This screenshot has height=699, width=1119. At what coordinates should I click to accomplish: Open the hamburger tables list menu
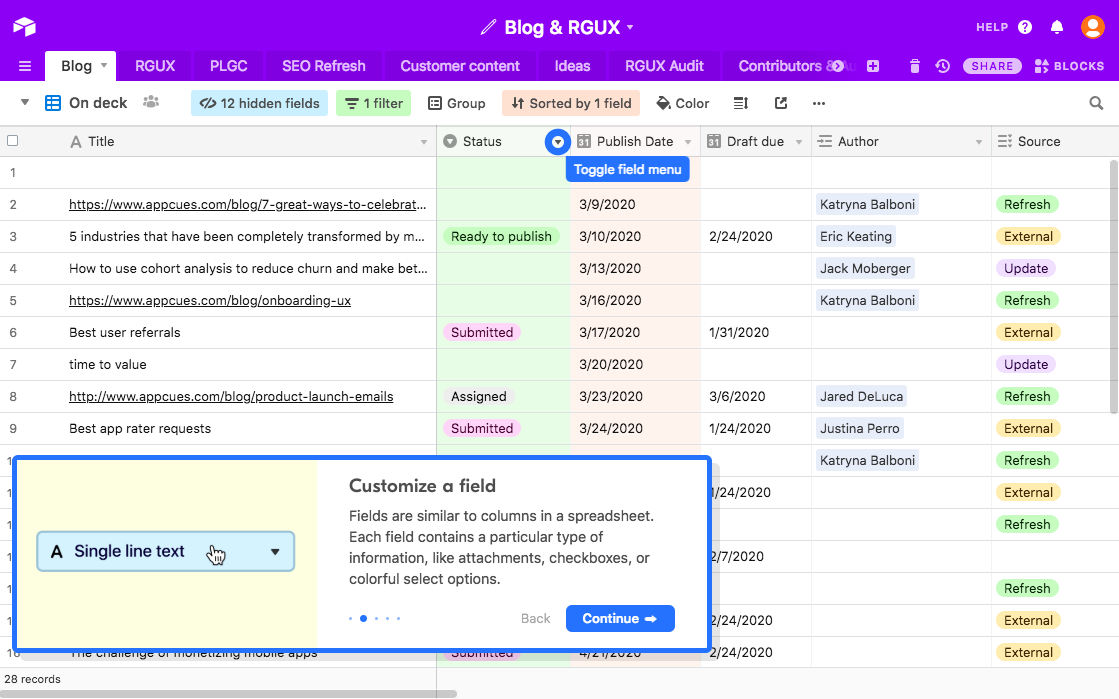coord(25,66)
